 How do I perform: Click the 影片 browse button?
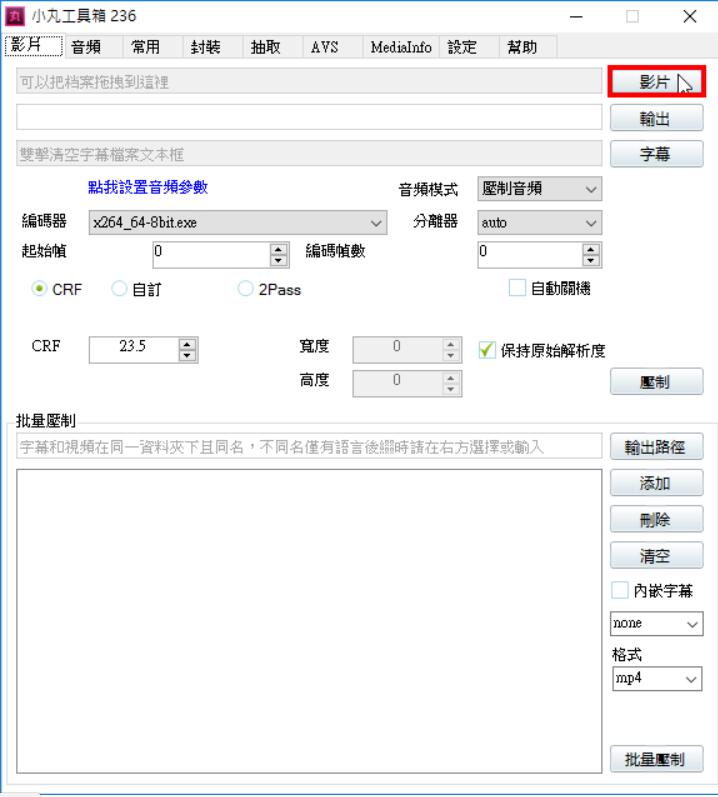657,81
